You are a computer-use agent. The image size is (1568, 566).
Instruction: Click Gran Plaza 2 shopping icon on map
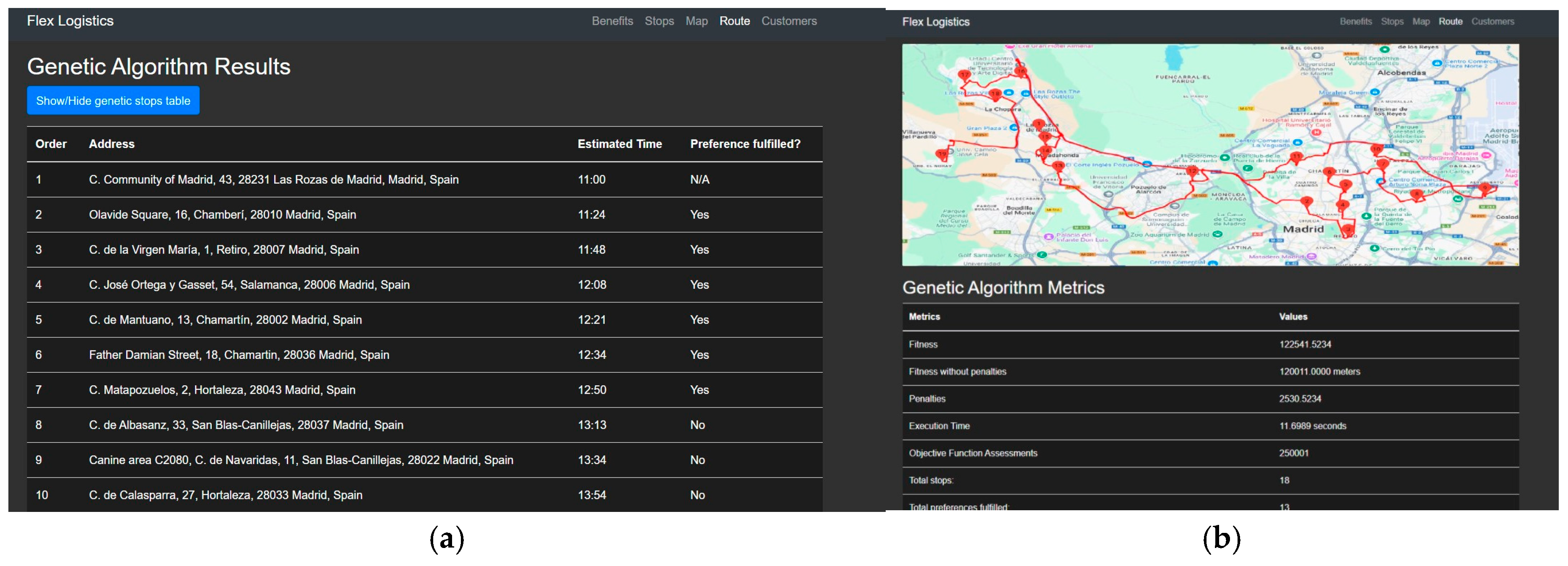pos(1014,128)
